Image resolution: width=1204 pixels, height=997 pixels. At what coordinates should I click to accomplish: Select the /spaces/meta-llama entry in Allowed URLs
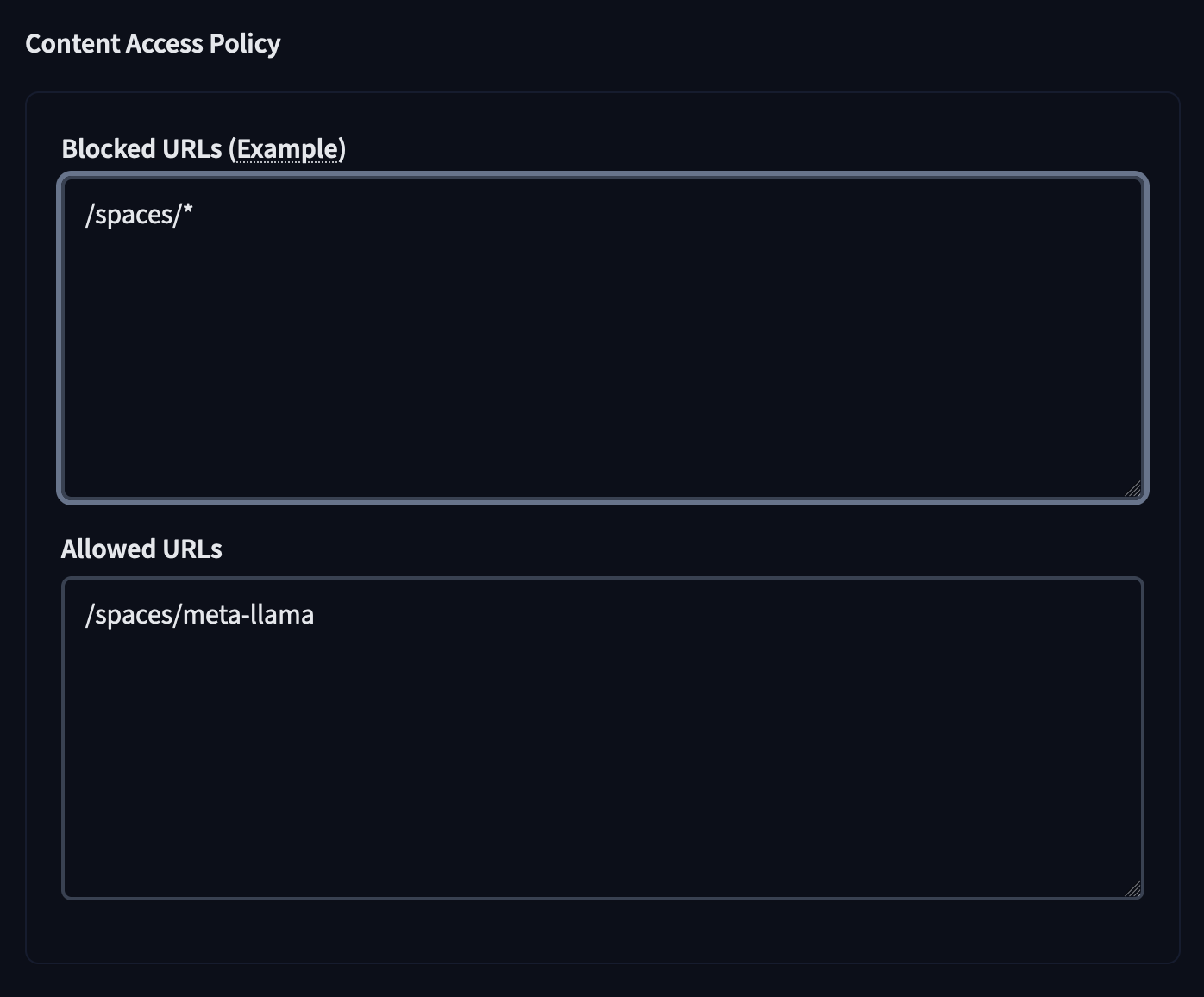(199, 614)
